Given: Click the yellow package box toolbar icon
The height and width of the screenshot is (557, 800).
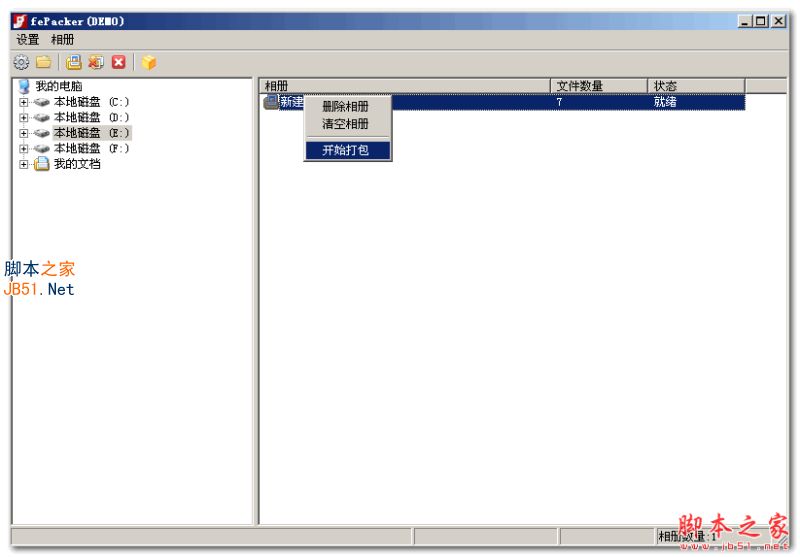Looking at the screenshot, I should [x=149, y=62].
